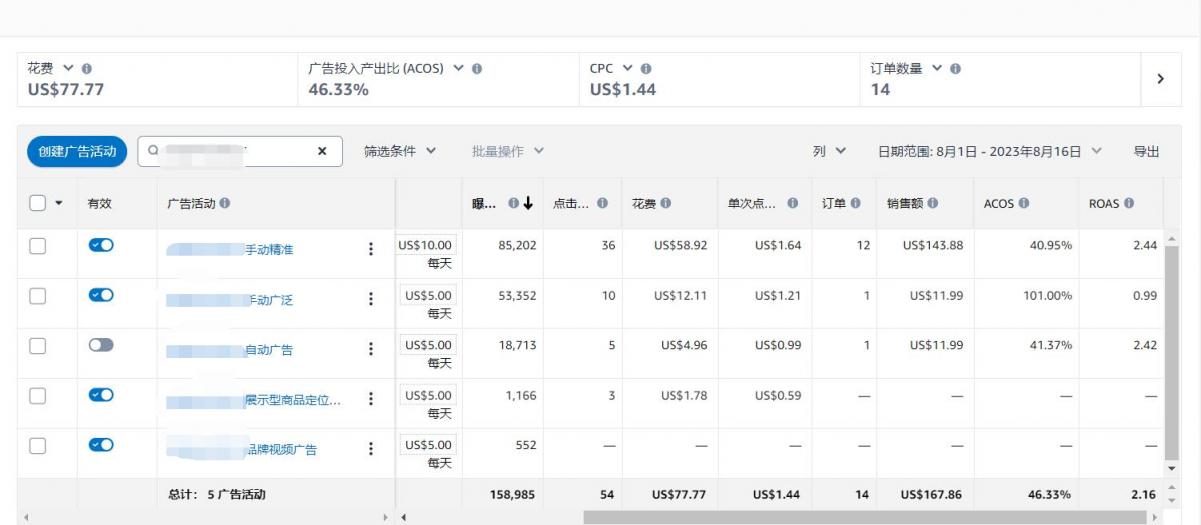Open the 手动精准 campaign link
This screenshot has width=1201, height=525.
point(230,251)
